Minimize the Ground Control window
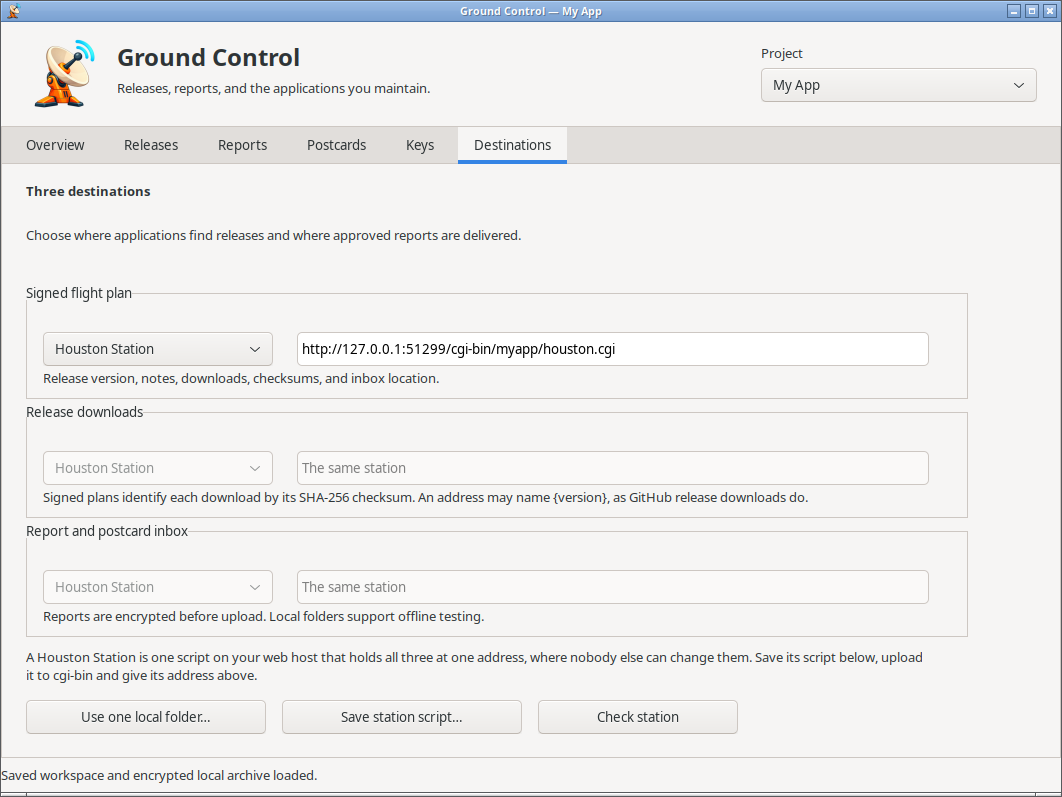This screenshot has width=1062, height=797. click(x=1014, y=11)
